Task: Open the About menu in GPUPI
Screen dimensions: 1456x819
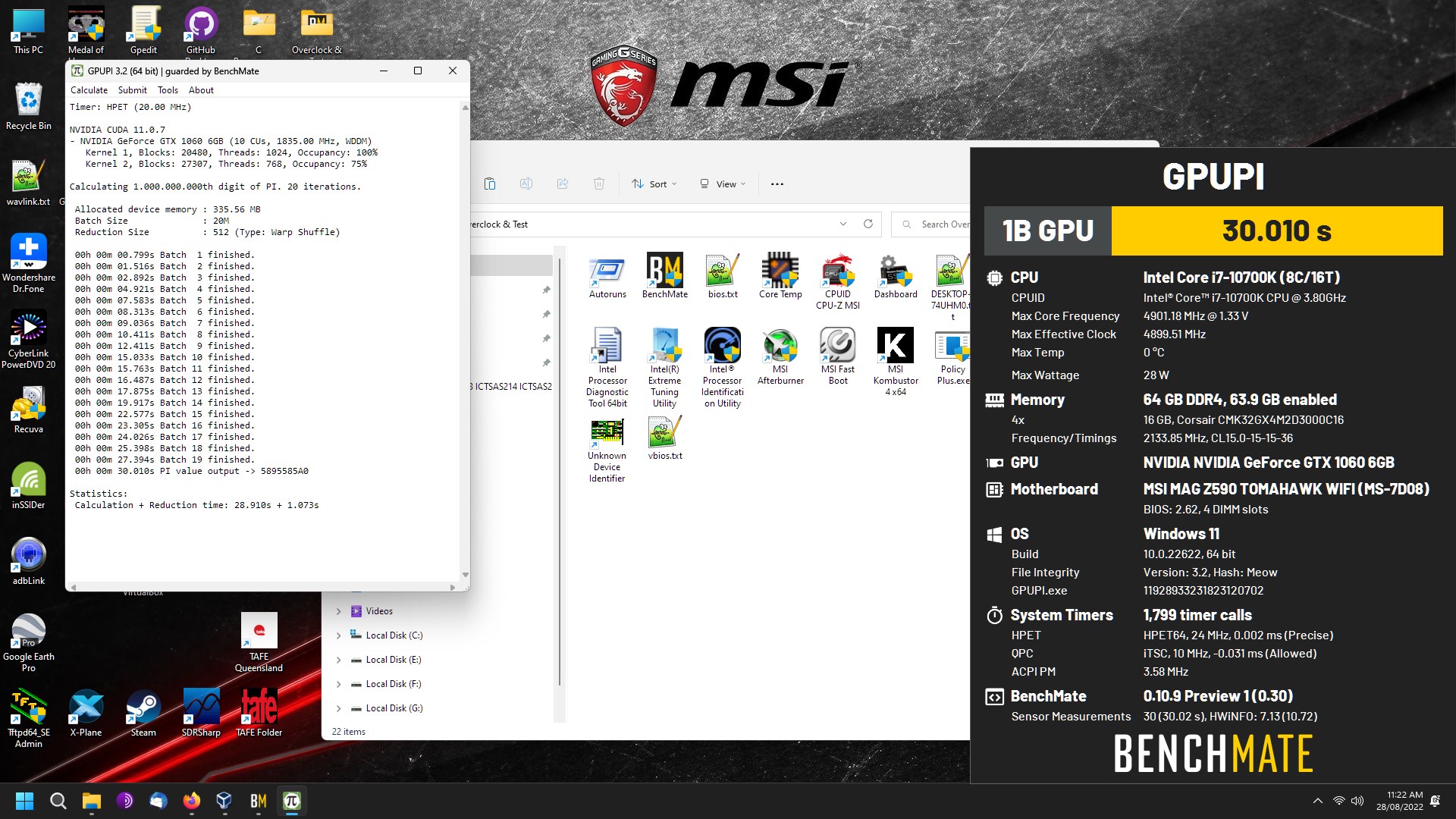Action: 201,89
